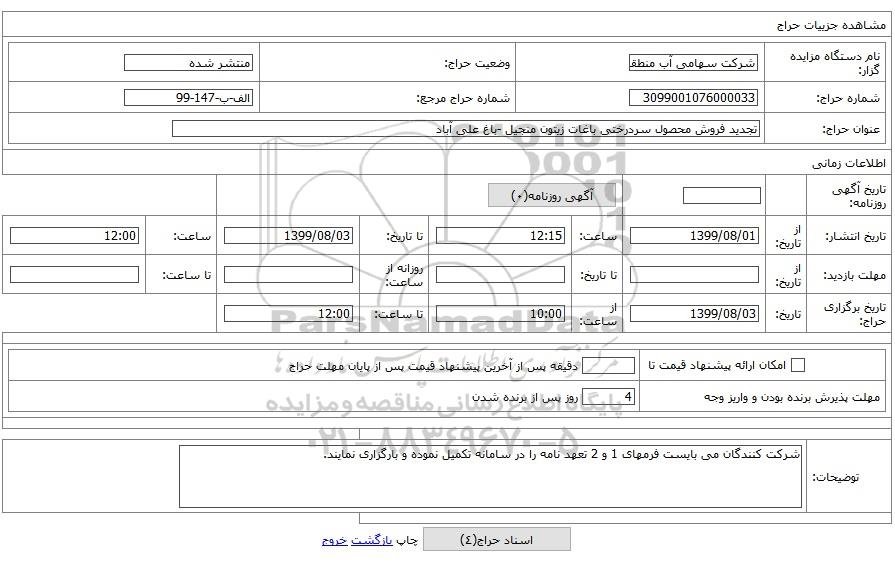Viewport: 895px width, 576px height.
Task: Click the تاریخ برگزاری حراج label
Action: (x=854, y=314)
